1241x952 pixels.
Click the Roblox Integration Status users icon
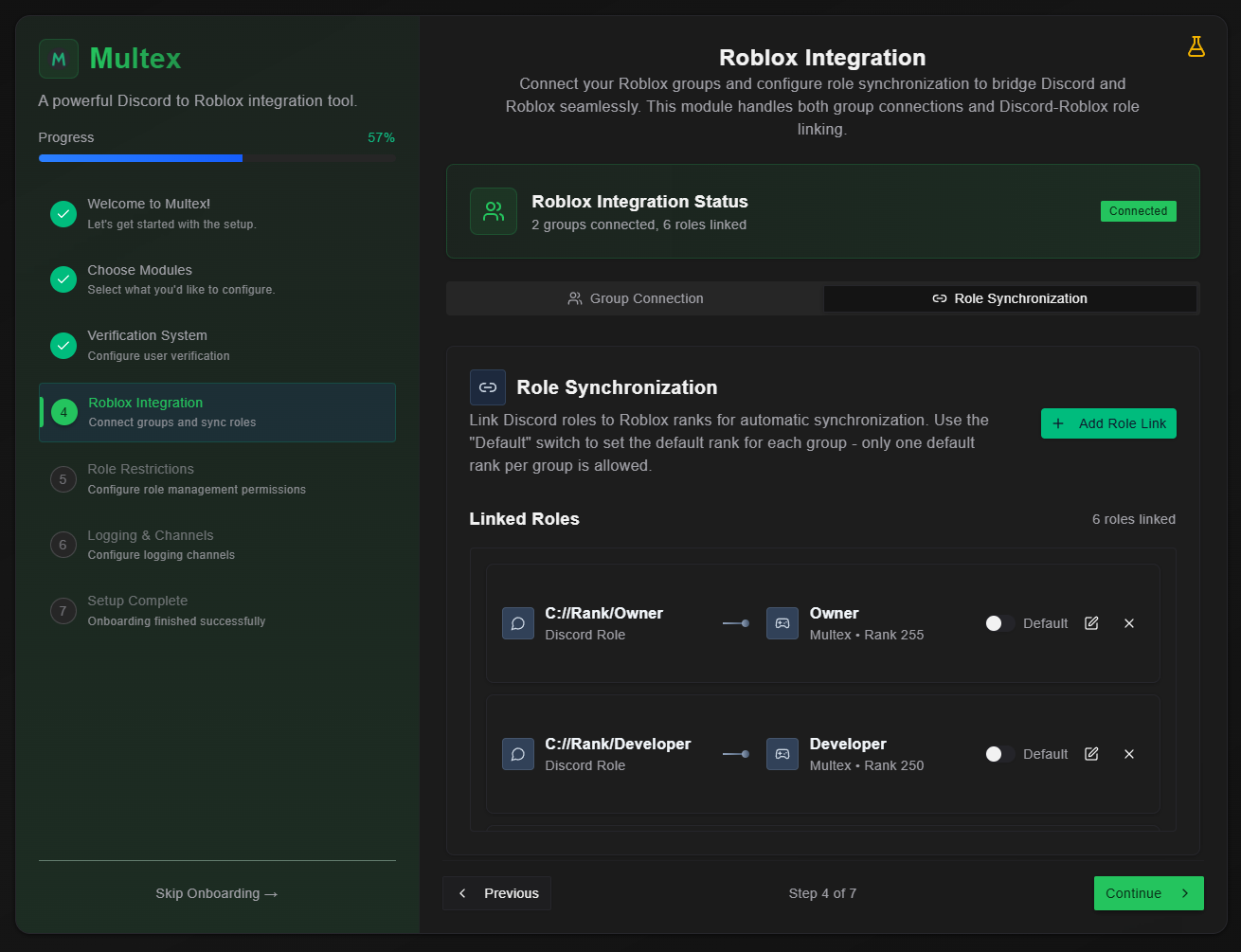(494, 211)
